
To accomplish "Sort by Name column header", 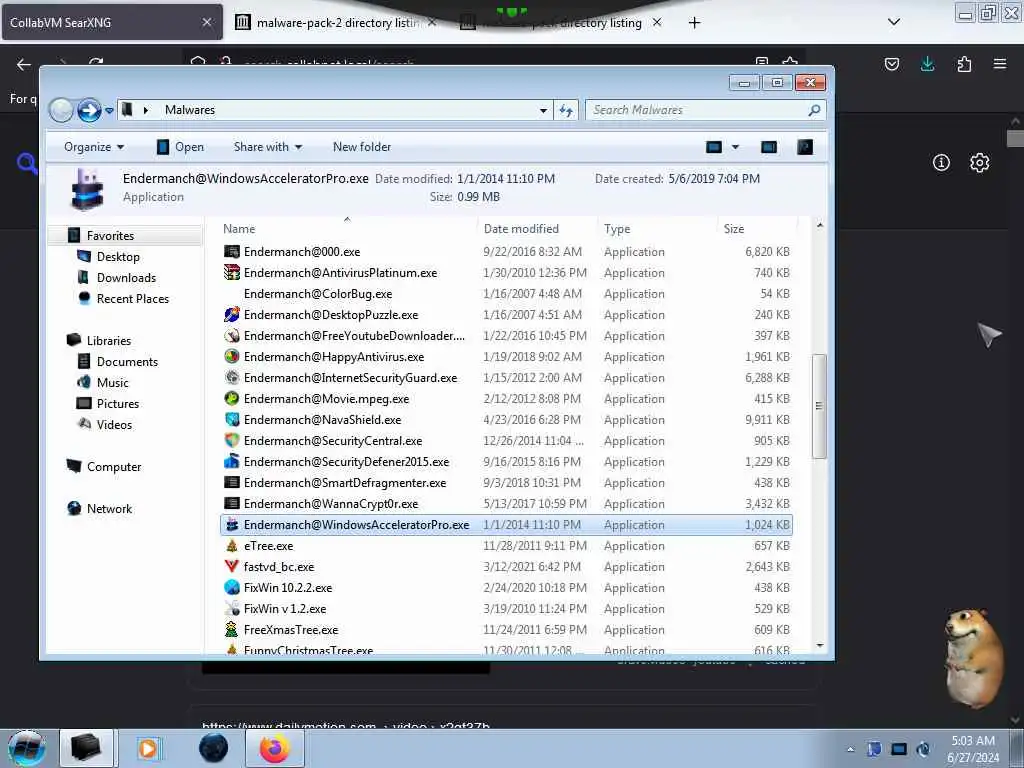I will [349, 229].
